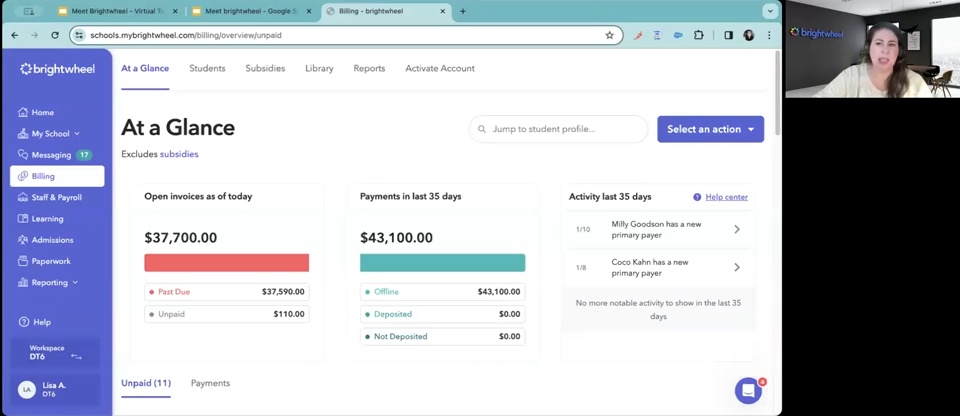
Task: Click Jump to student profile search field
Action: (x=558, y=129)
